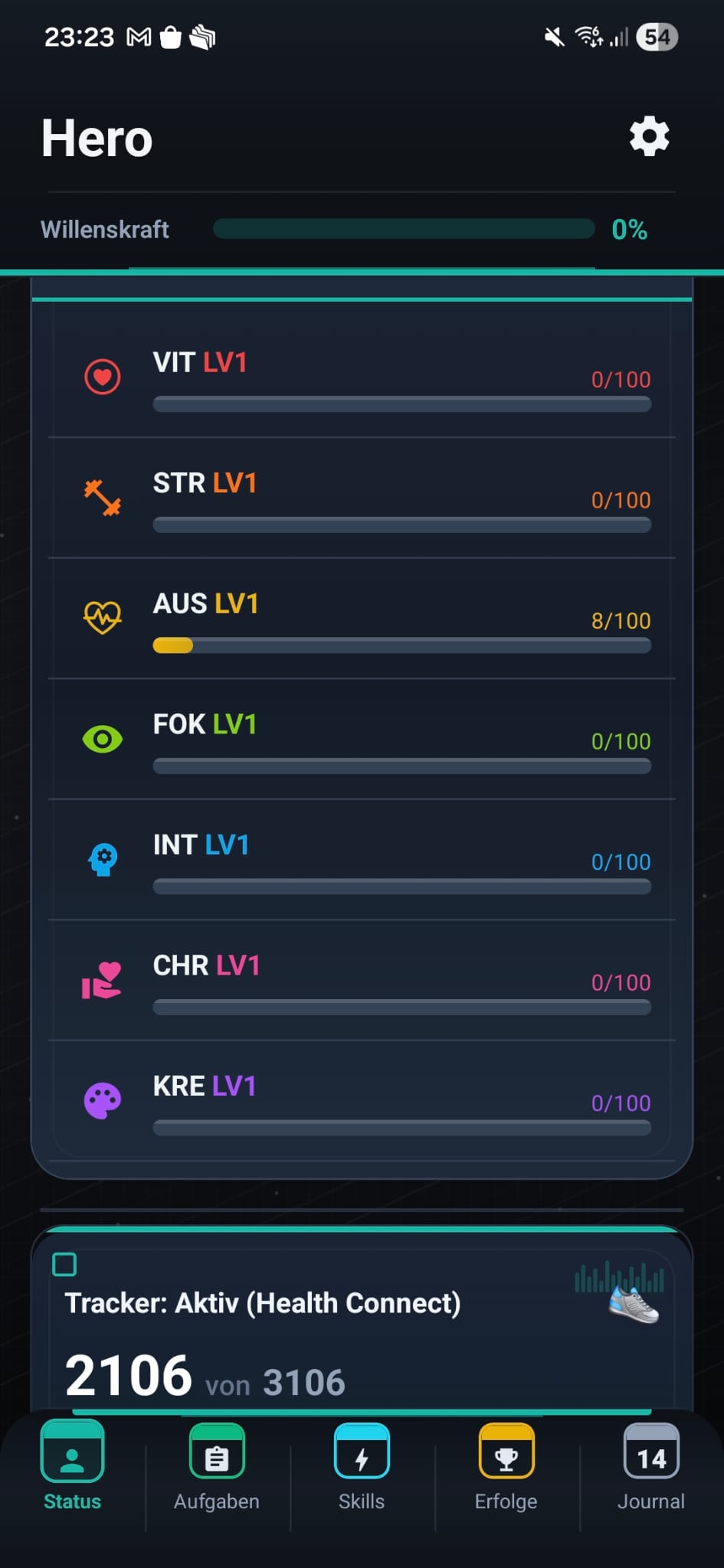Screen dimensions: 724x1568
Task: Tap the sneaker icon in the tracker card
Action: coord(634,1304)
